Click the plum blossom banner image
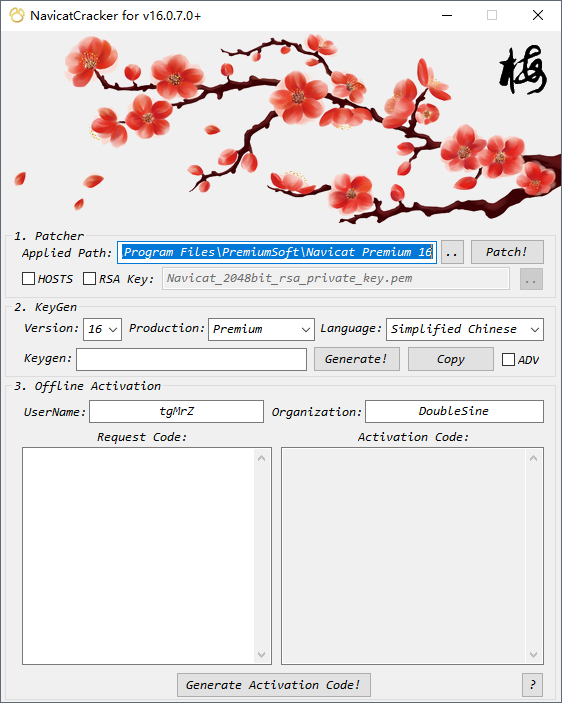The image size is (562, 703). pos(281,128)
